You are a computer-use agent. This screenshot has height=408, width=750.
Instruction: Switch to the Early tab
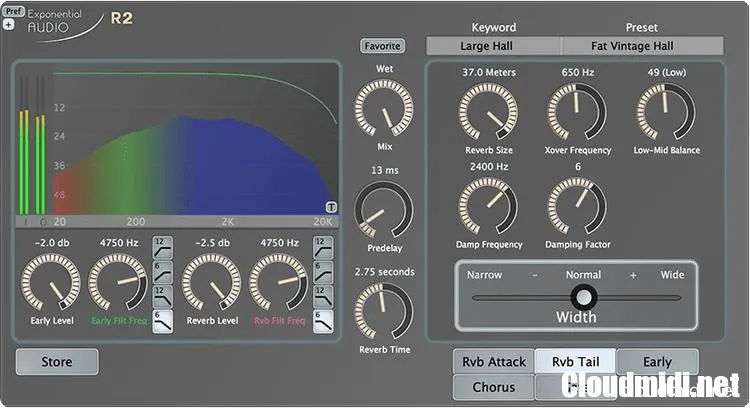[x=657, y=362]
